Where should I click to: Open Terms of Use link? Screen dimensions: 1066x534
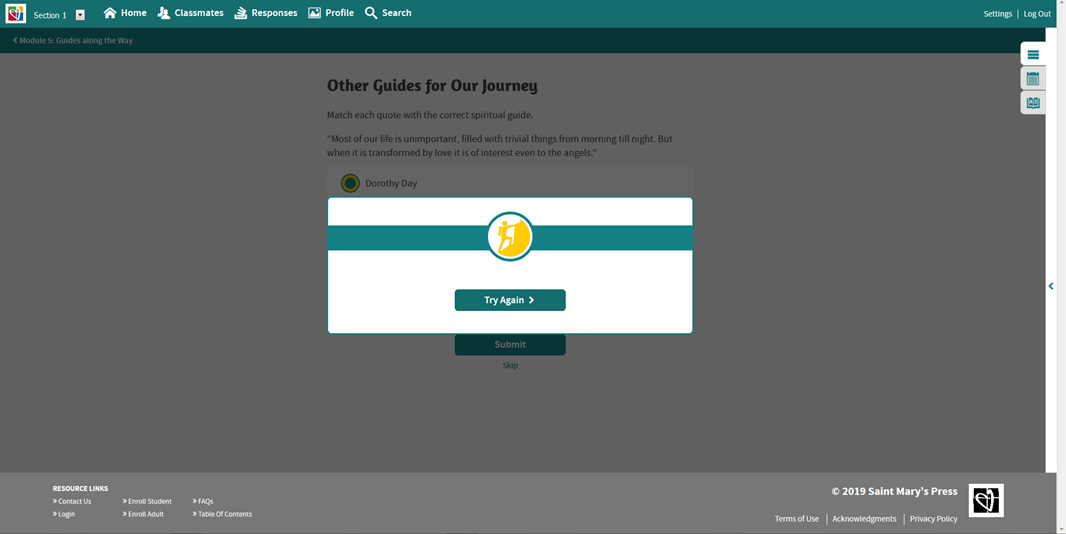pyautogui.click(x=797, y=519)
